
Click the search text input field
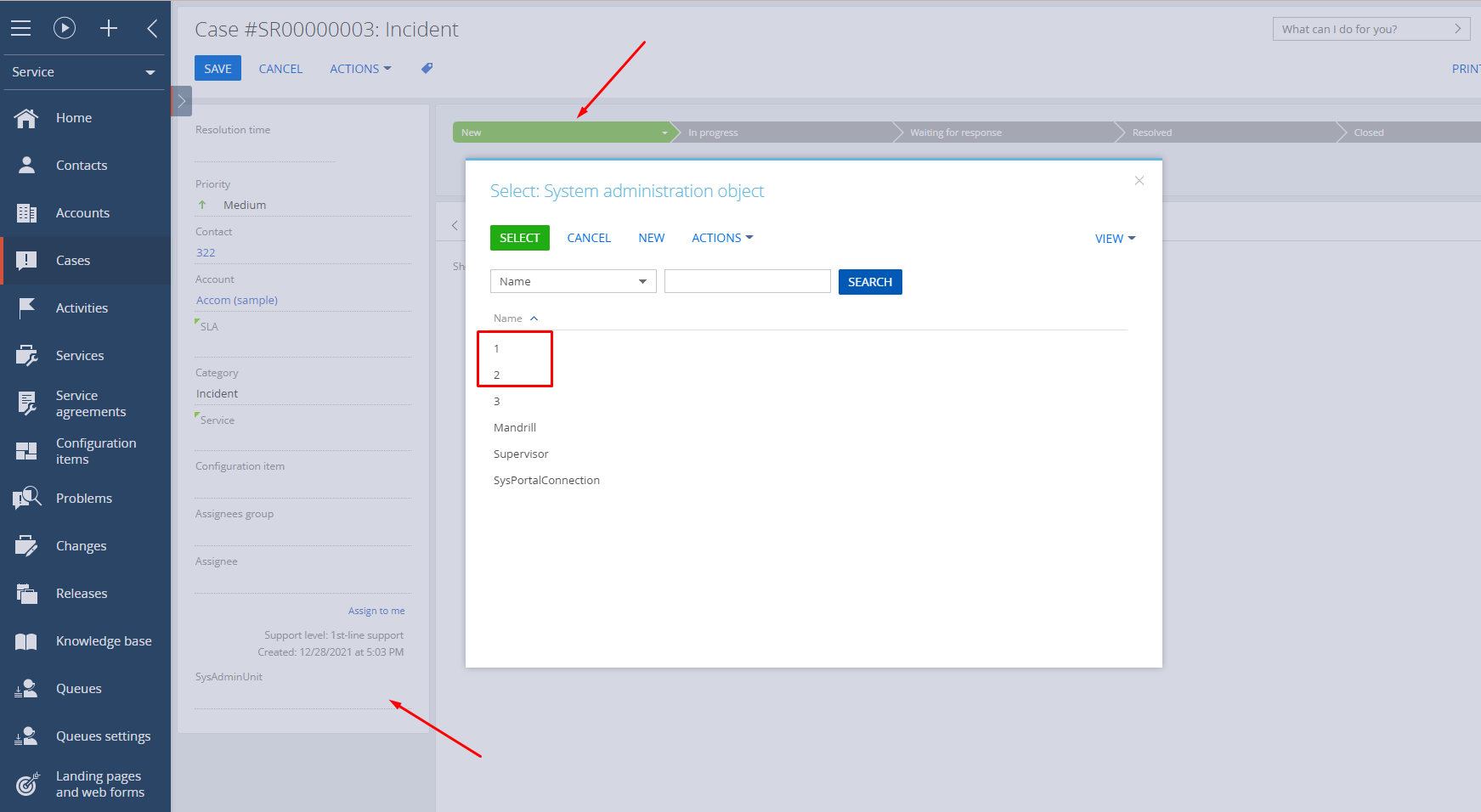(x=748, y=281)
